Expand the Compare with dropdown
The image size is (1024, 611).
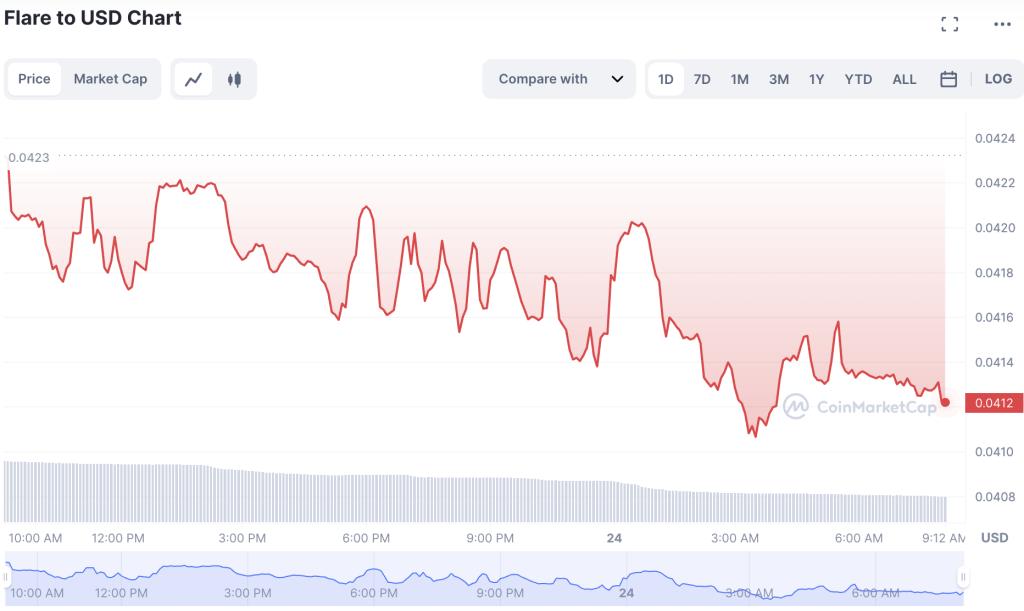[x=559, y=79]
